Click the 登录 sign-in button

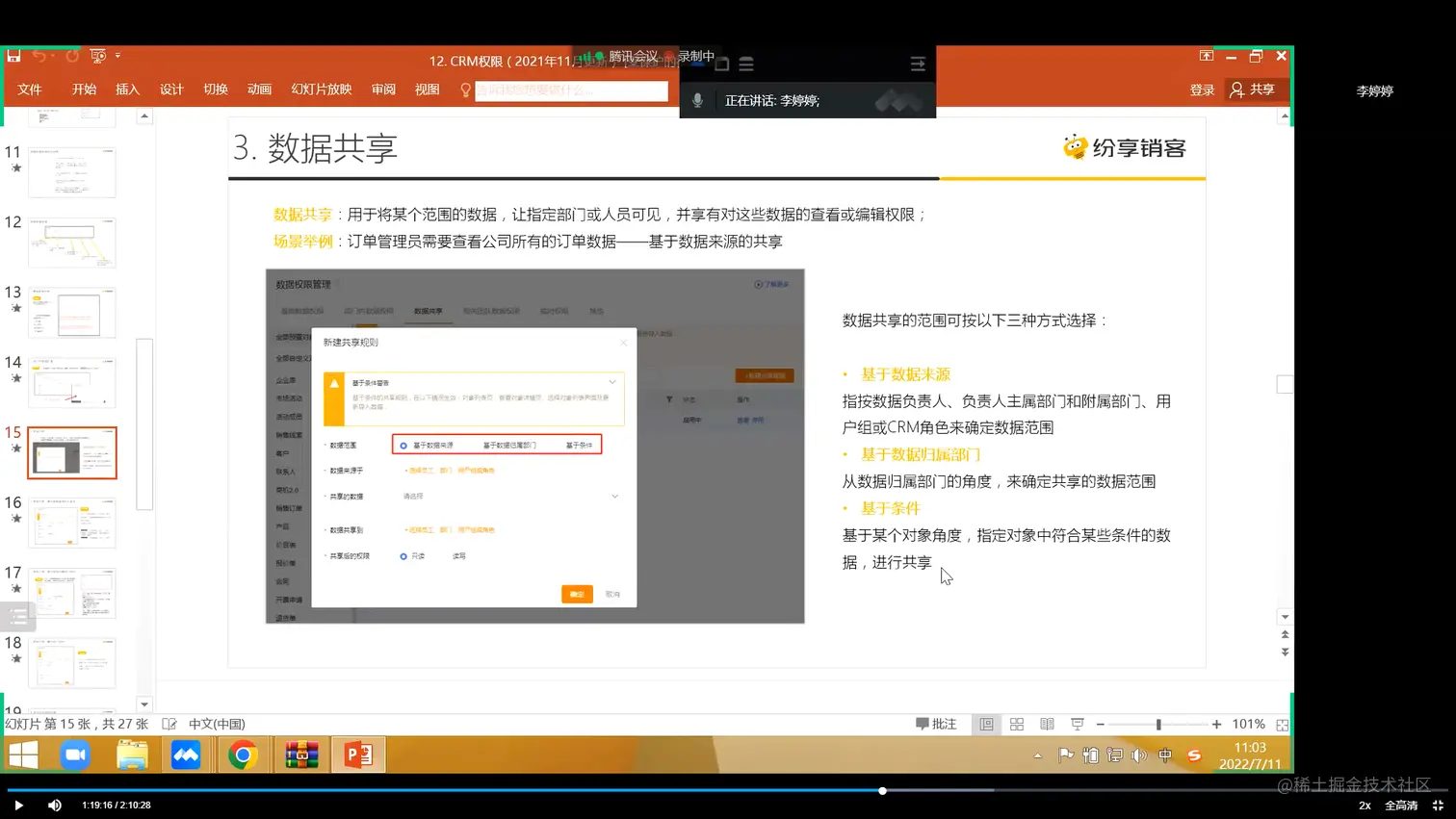pyautogui.click(x=1202, y=90)
